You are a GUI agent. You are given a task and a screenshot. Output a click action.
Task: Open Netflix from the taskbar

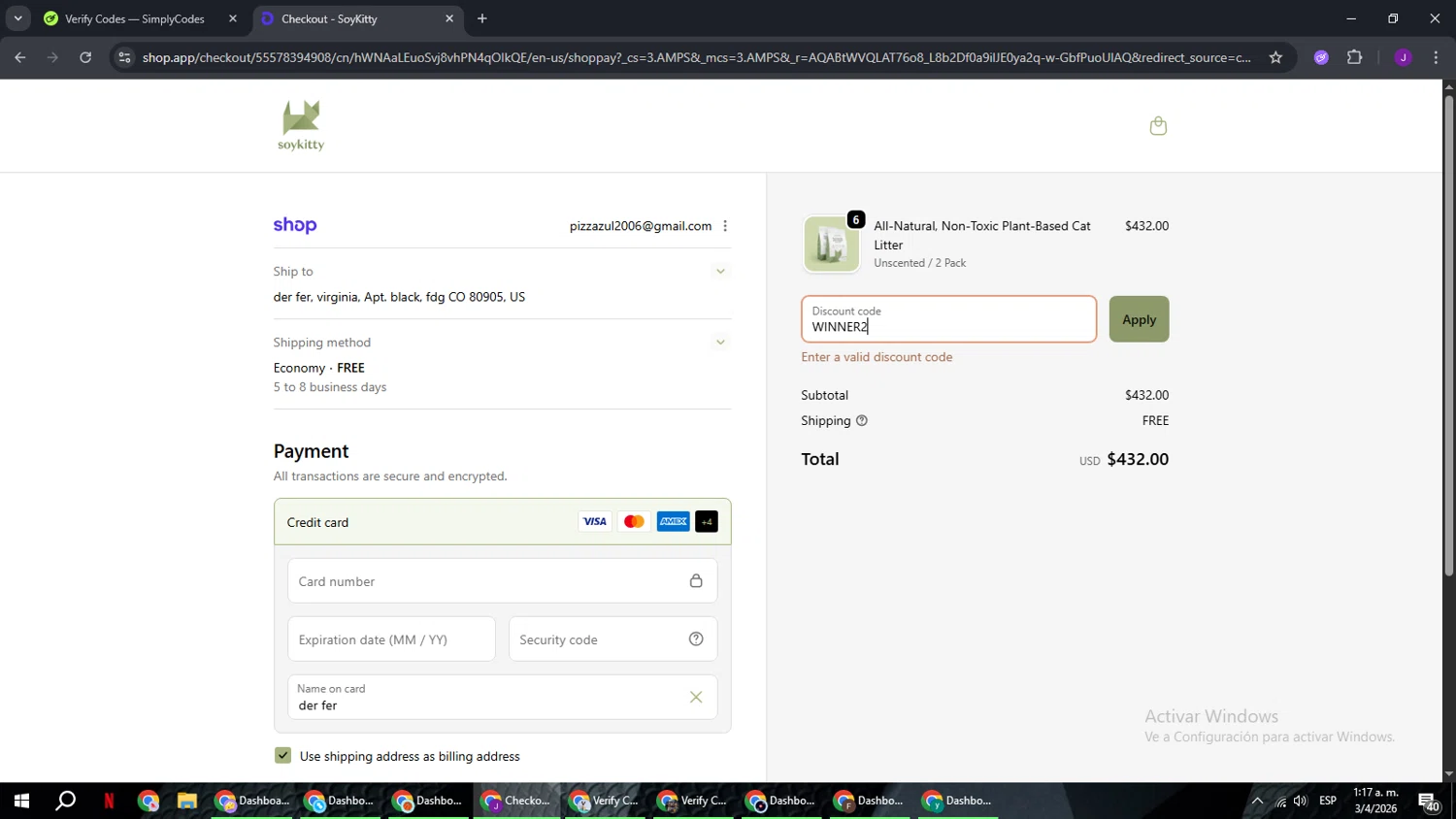(x=109, y=801)
